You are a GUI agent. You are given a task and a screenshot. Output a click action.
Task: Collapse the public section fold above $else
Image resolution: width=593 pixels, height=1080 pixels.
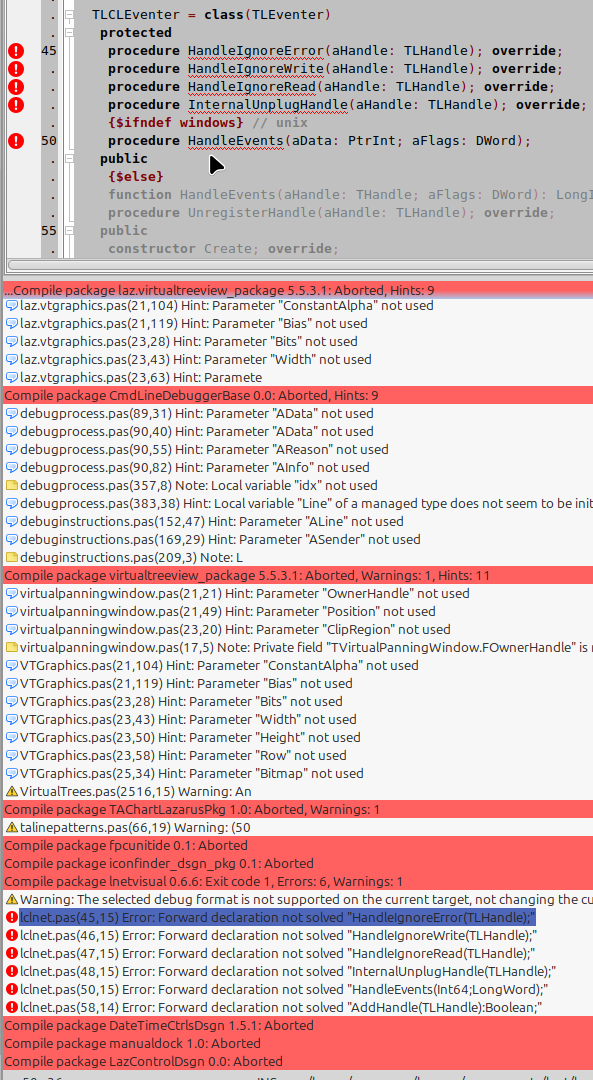(69, 158)
